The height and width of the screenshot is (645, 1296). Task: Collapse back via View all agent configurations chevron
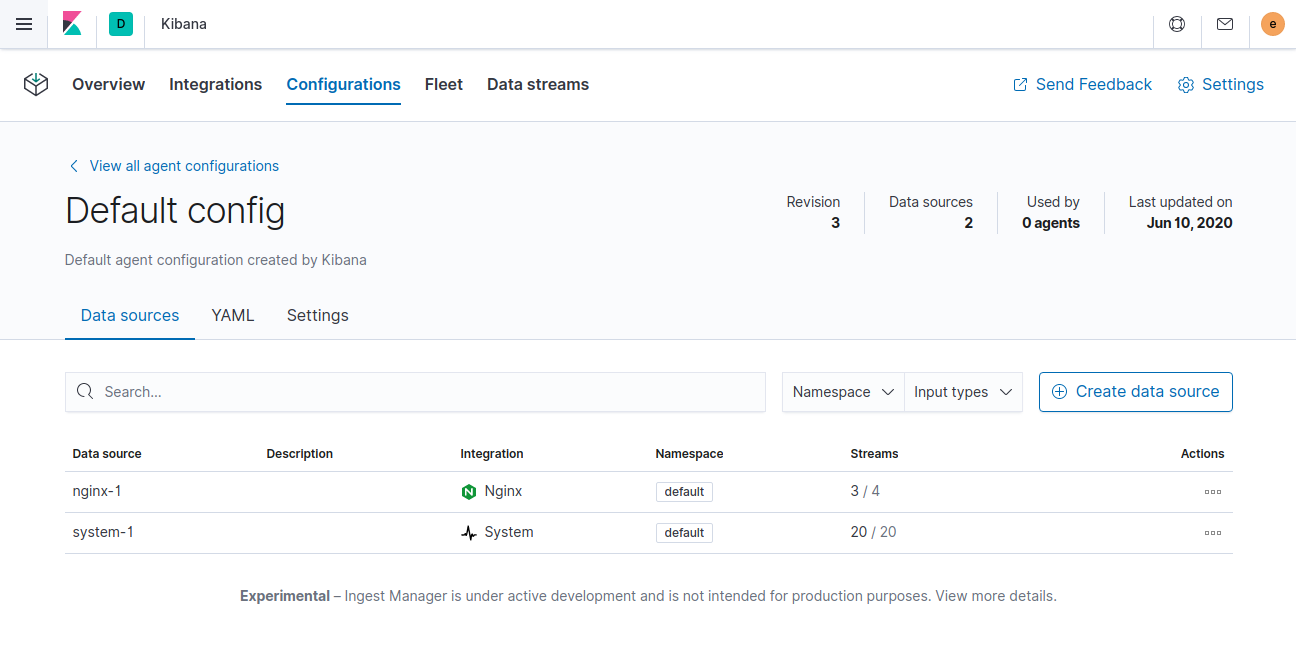click(74, 165)
